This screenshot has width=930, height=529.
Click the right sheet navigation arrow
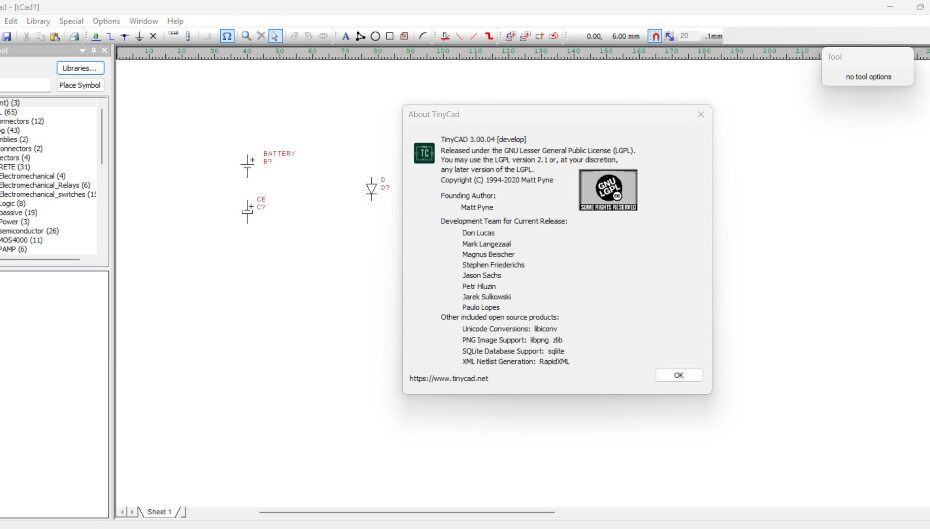(132, 511)
